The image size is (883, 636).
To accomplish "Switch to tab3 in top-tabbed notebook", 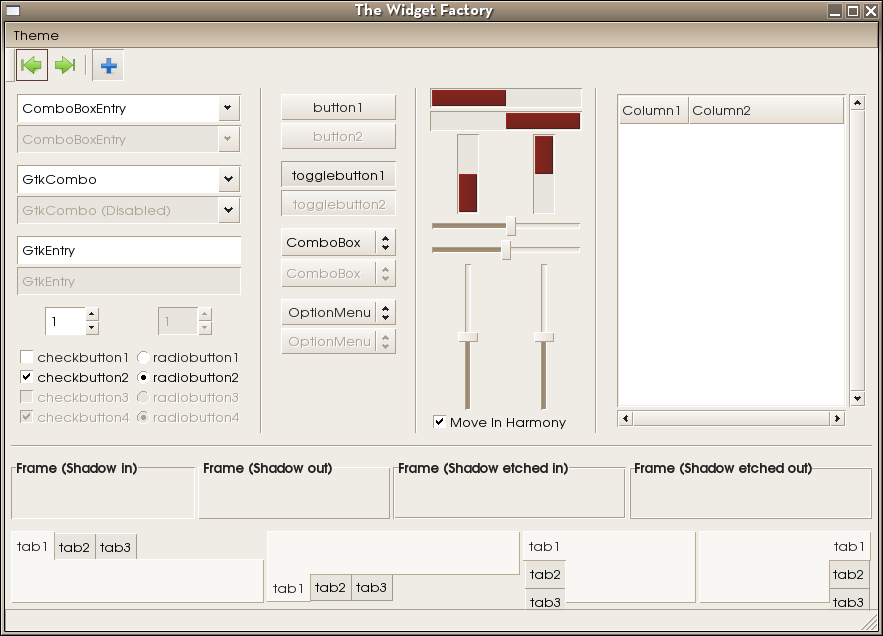I will tap(115, 547).
